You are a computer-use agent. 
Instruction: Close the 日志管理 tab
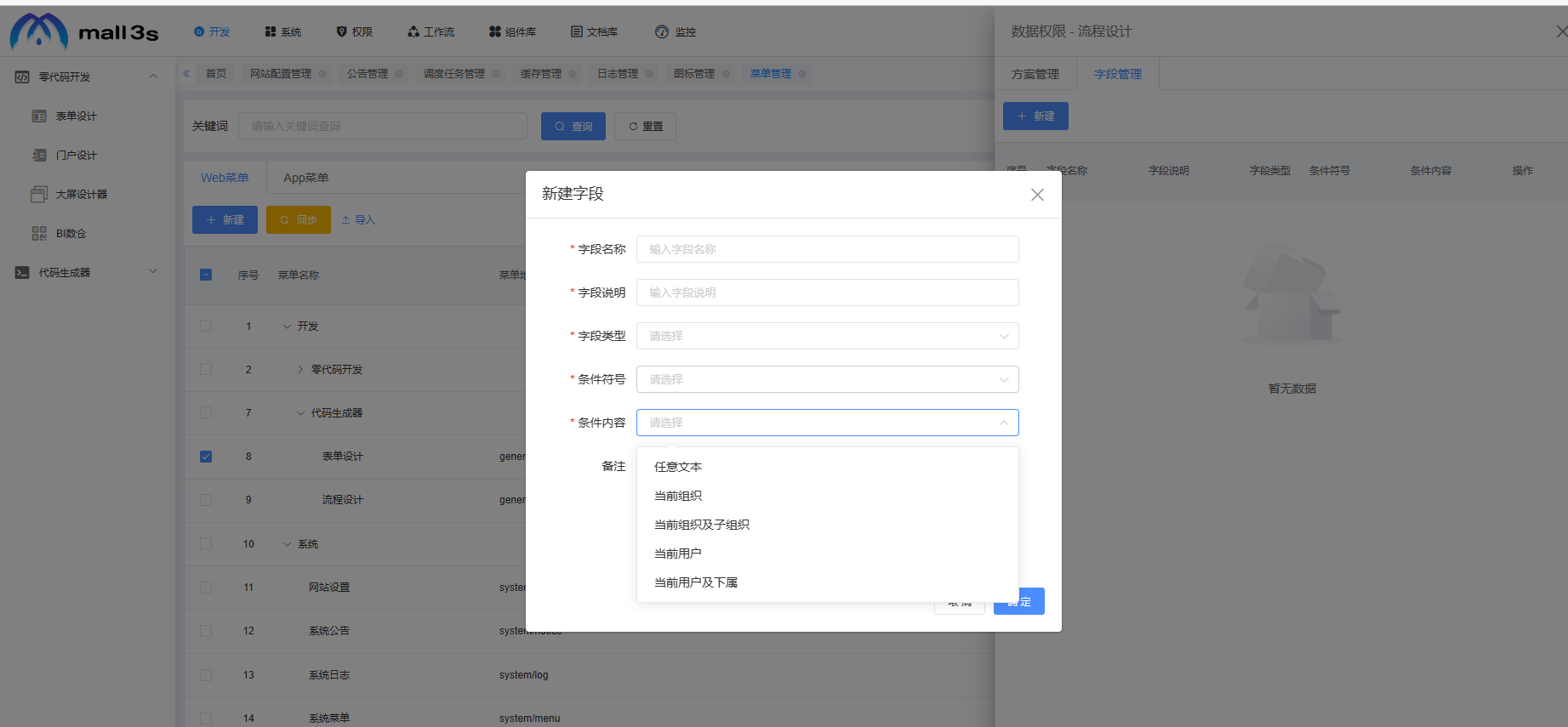[x=649, y=74]
